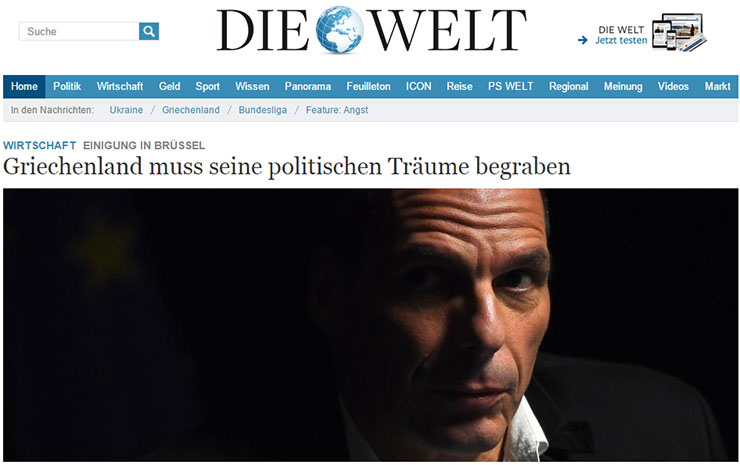The width and height of the screenshot is (740, 465).
Task: Open the Home navigation tab
Action: pyautogui.click(x=24, y=86)
